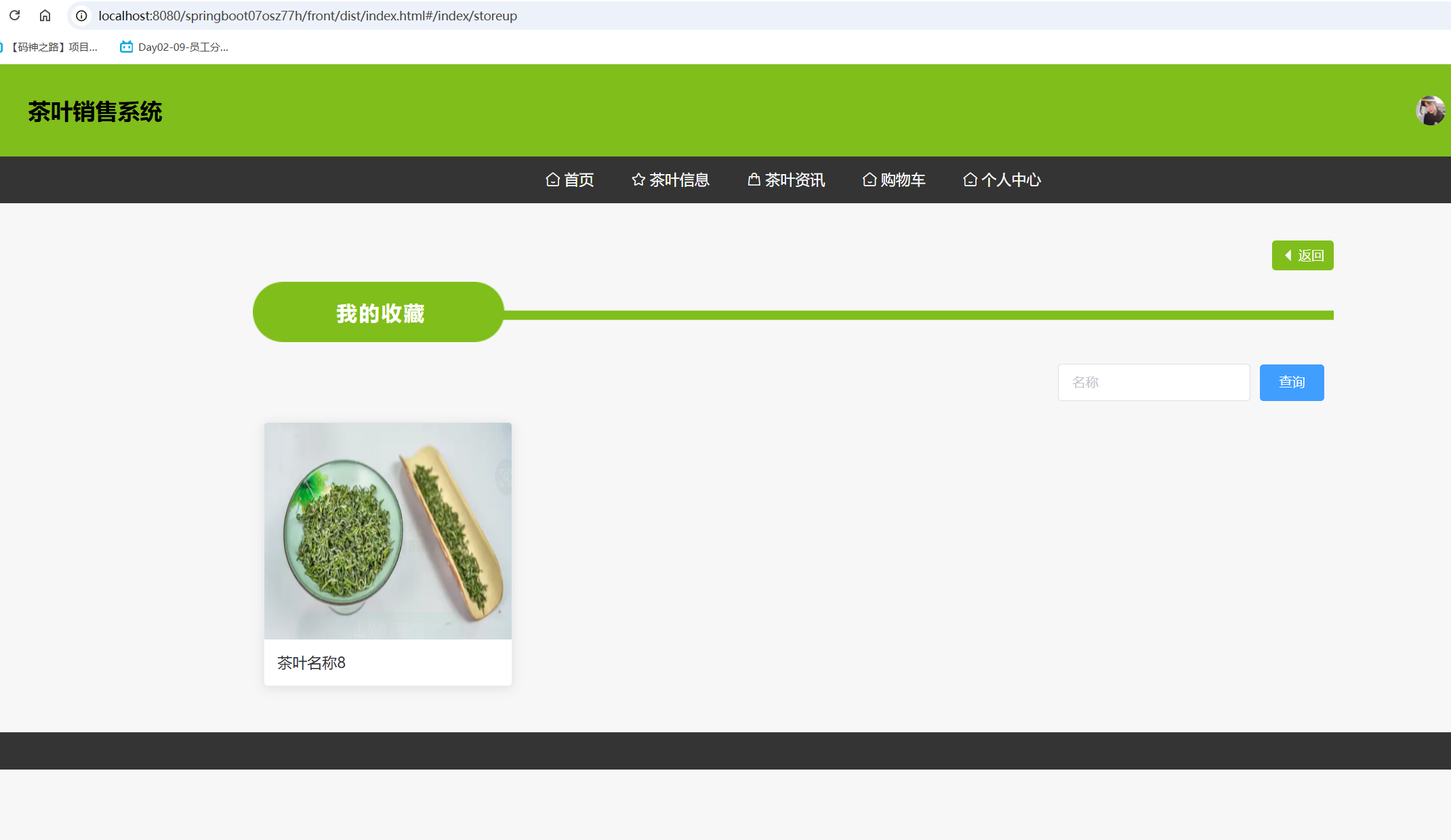
Task: Focus the 名称 search field
Action: 1153,382
